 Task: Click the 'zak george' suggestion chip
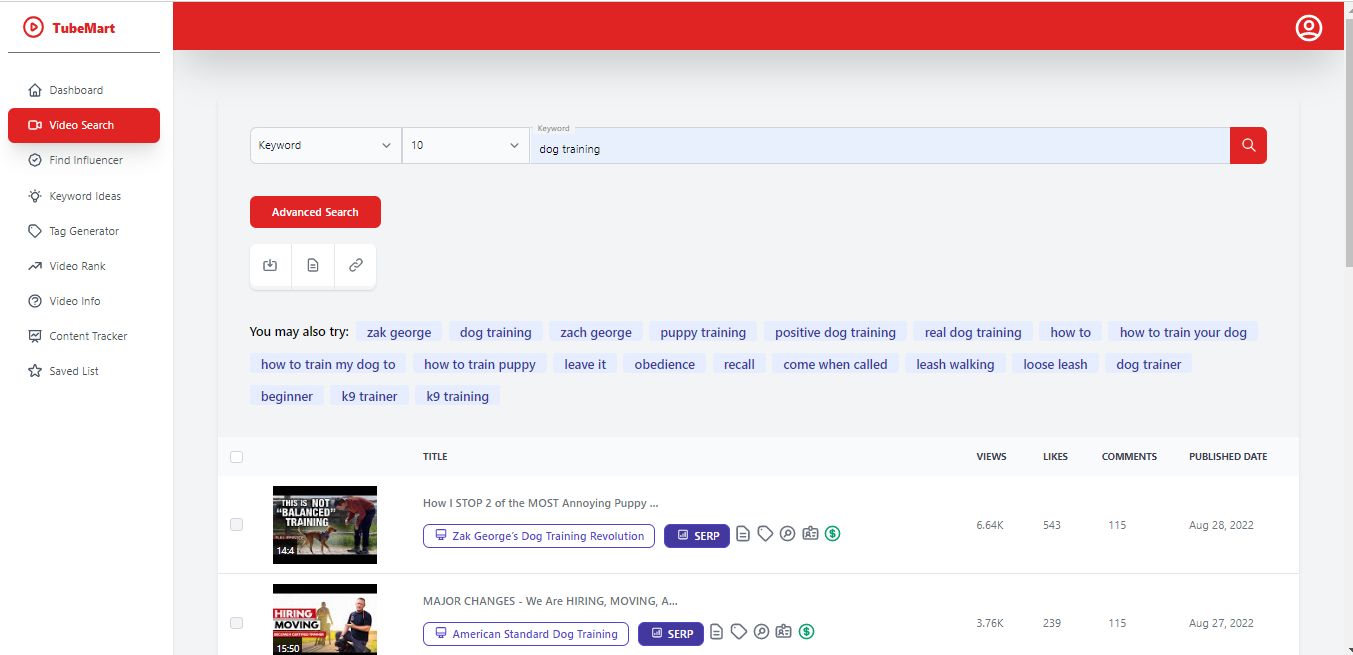tap(399, 332)
